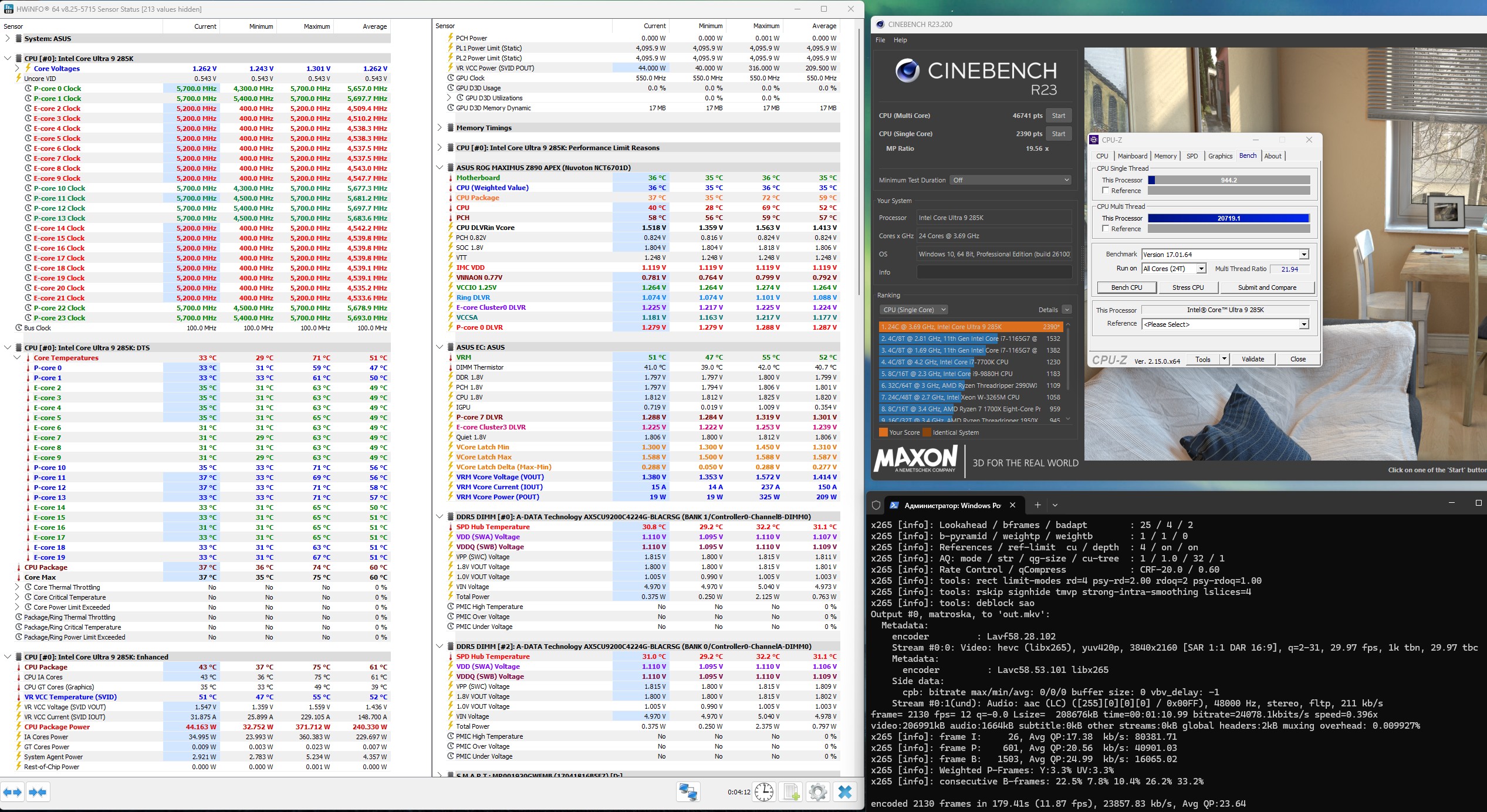Open new PowerShell tab with plus icon
1487x812 pixels.
tap(1037, 505)
